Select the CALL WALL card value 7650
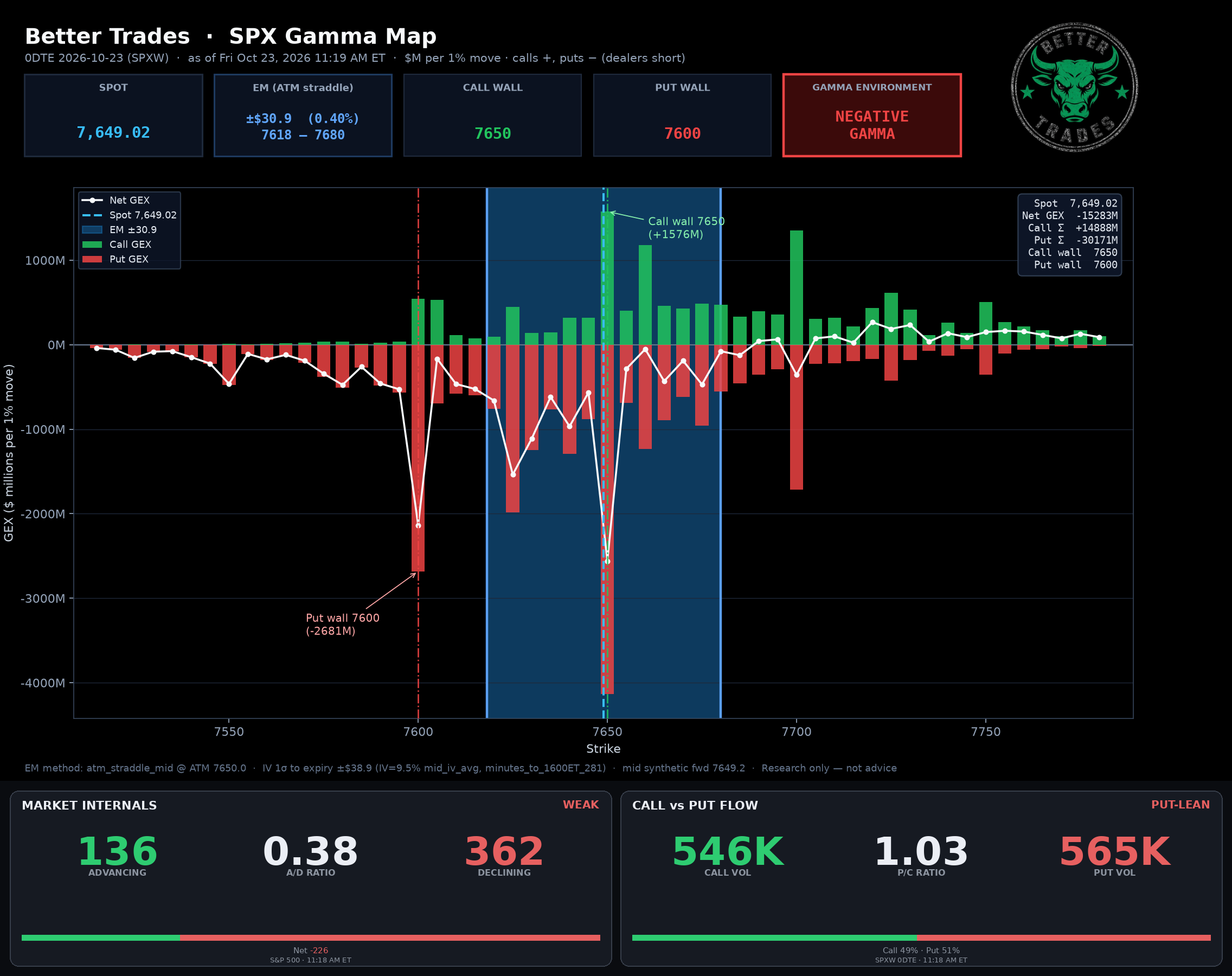Viewport: 1232px width, 976px height. point(492,134)
